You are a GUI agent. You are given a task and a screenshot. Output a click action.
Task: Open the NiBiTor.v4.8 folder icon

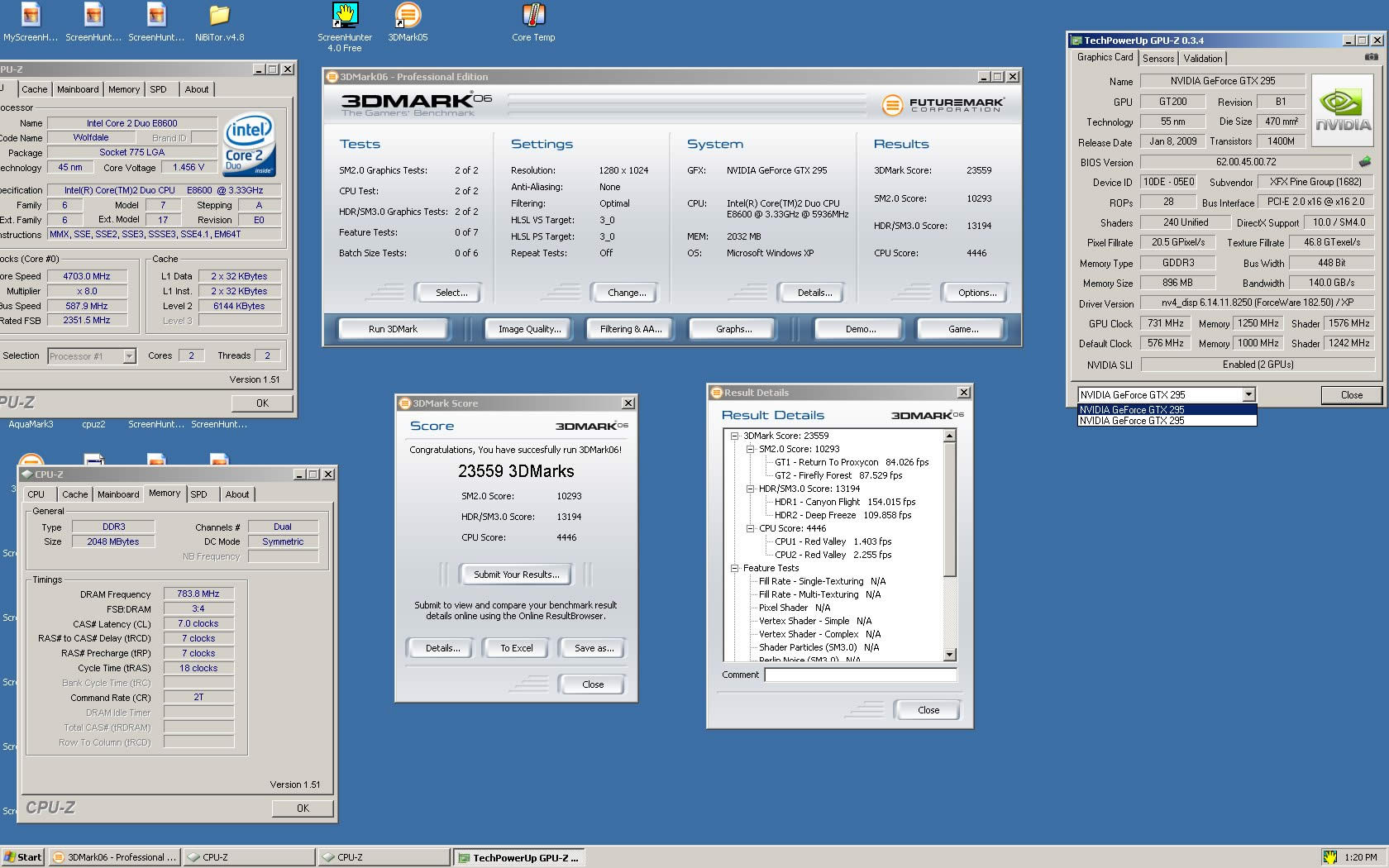(x=219, y=22)
